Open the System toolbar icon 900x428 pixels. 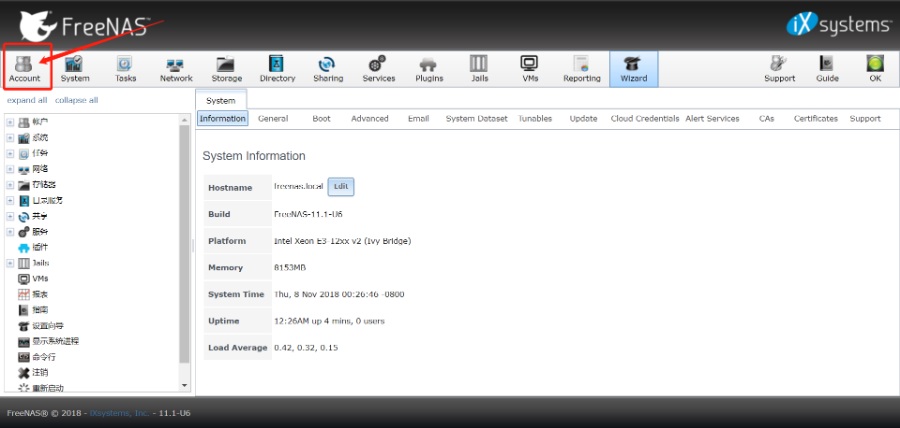tap(75, 69)
